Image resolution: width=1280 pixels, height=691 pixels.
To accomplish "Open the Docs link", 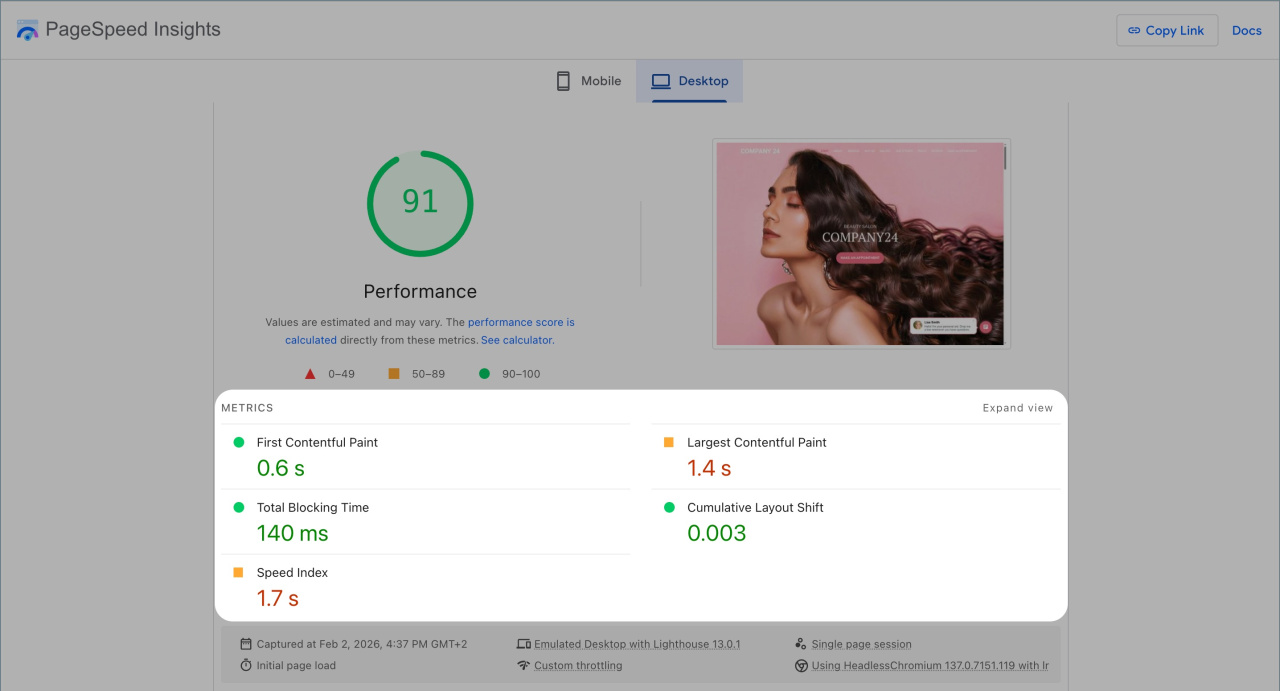I will click(x=1246, y=30).
